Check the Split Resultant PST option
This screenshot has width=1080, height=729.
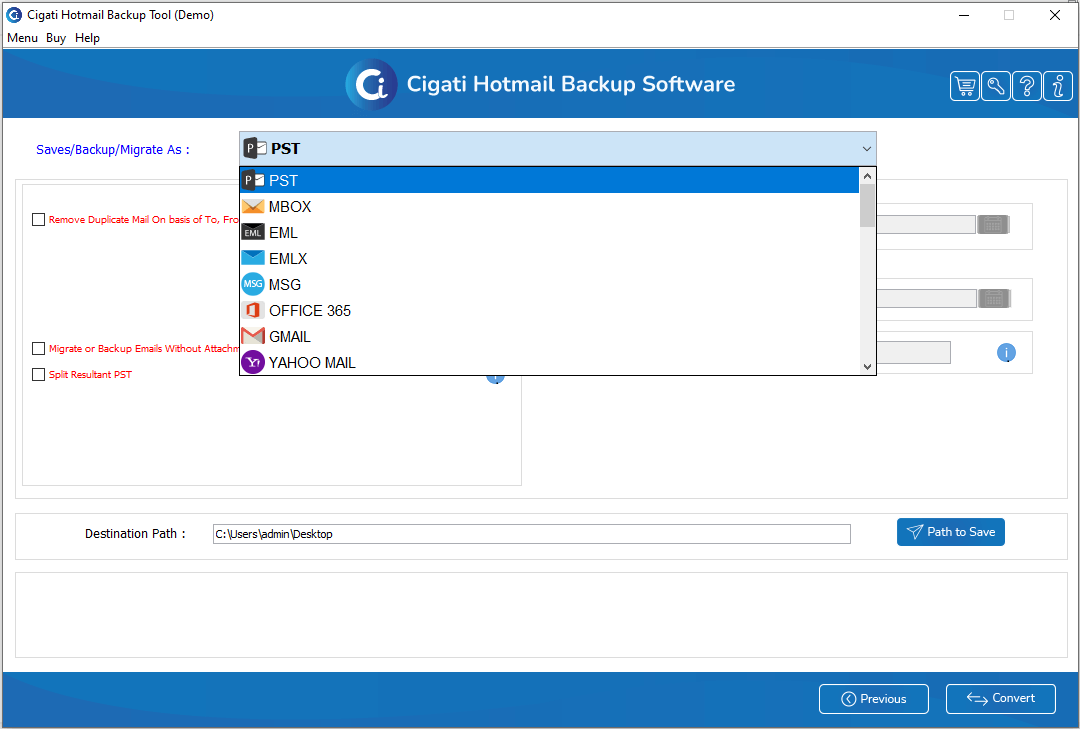point(39,375)
